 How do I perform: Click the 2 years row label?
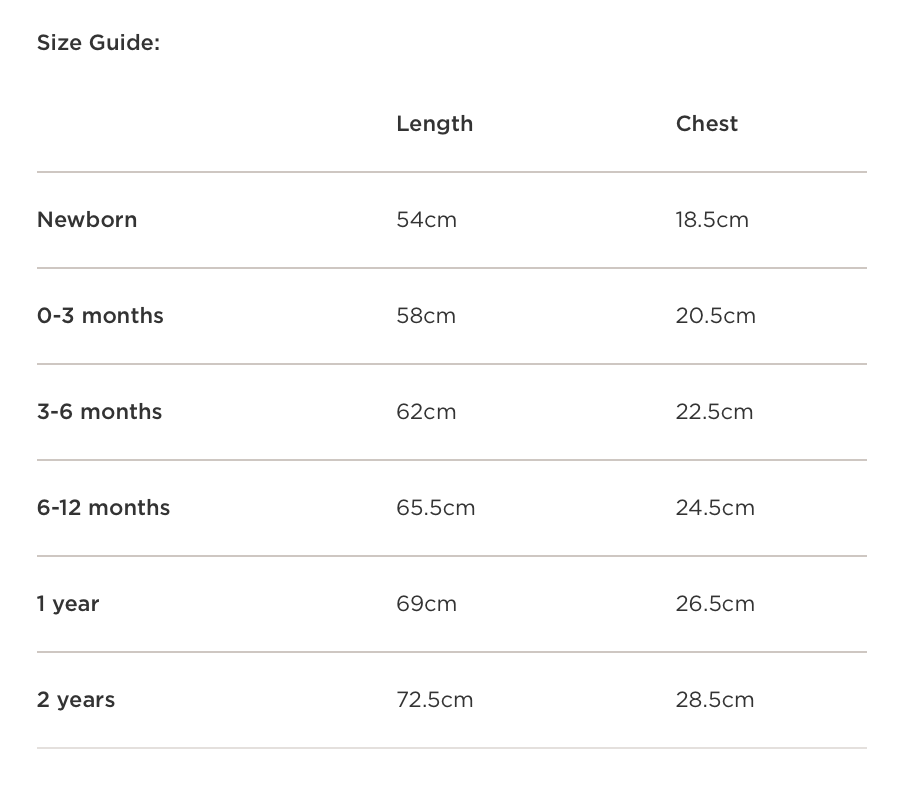pos(76,700)
